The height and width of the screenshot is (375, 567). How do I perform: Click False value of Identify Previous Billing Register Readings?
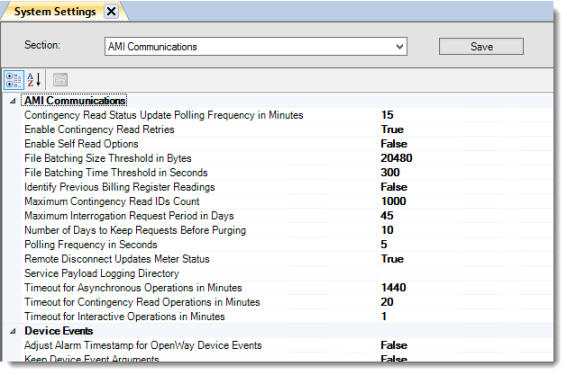(394, 187)
